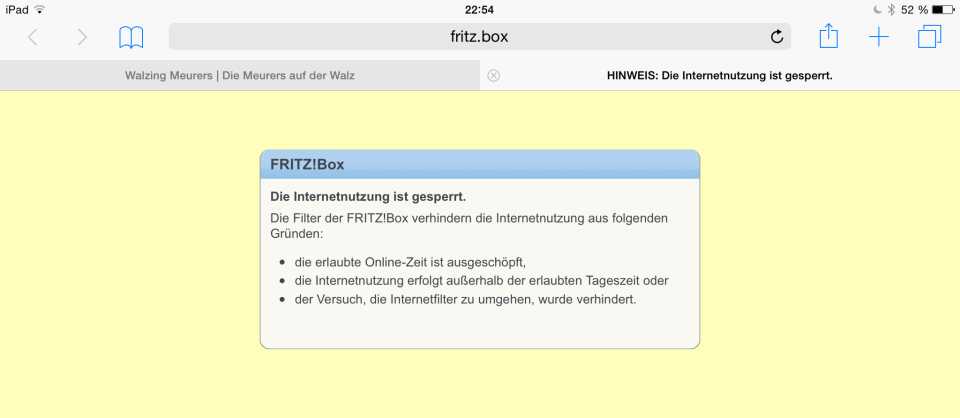The image size is (960, 418).
Task: Tap the Do Not Disturb moon icon
Action: coord(879,9)
